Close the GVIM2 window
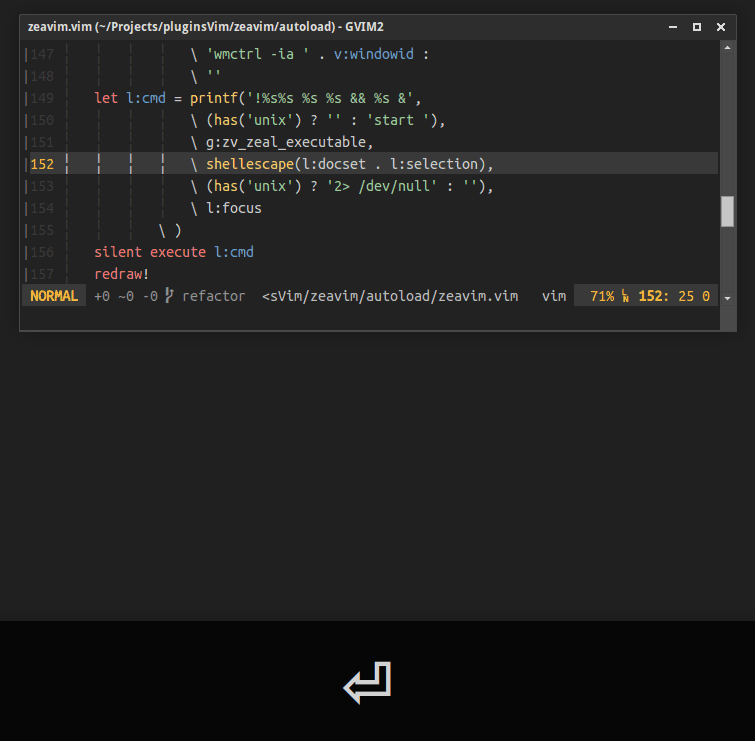 [721, 27]
